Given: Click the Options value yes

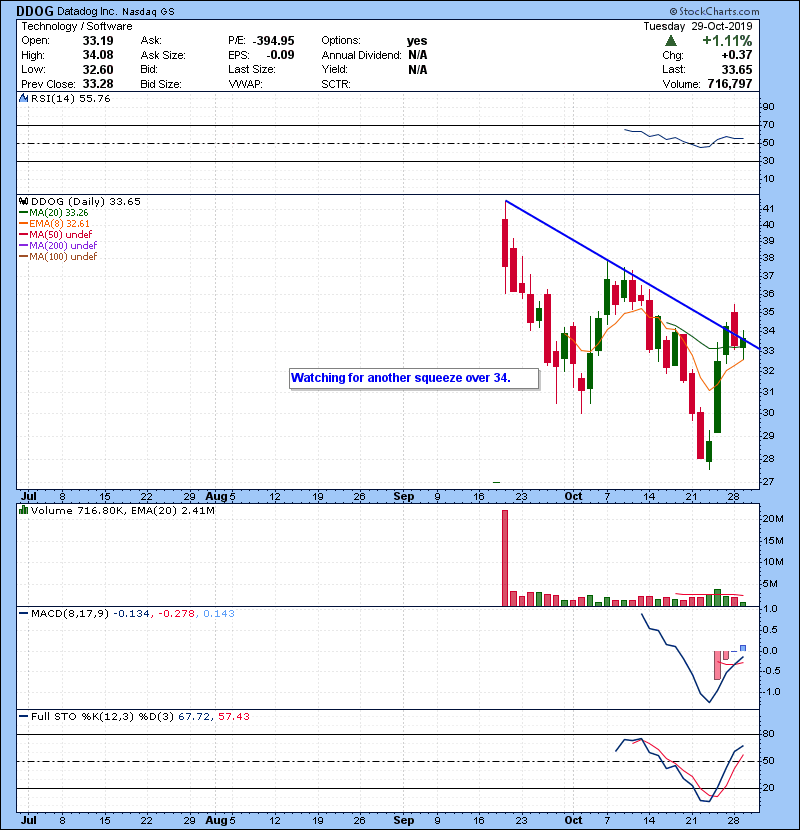Looking at the screenshot, I should (417, 41).
